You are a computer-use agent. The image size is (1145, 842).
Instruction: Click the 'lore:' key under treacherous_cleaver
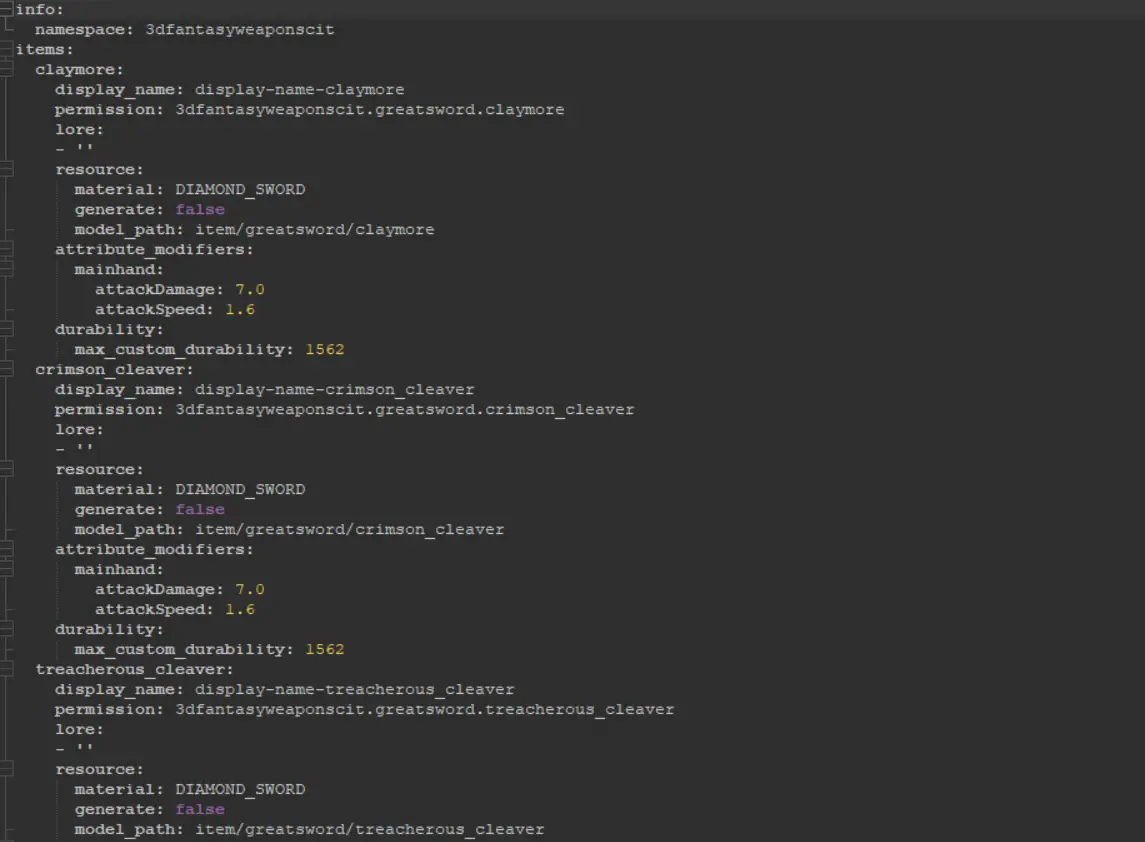(80, 730)
